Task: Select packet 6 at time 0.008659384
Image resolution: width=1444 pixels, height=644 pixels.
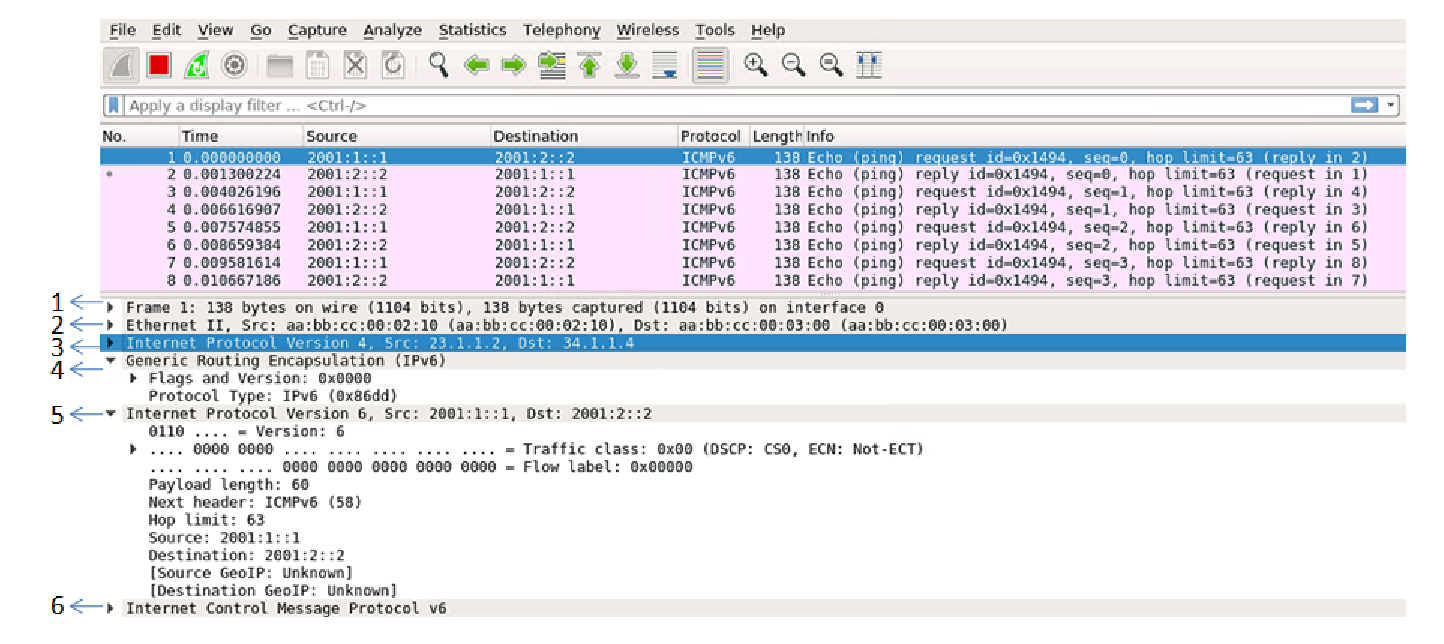Action: click(753, 245)
